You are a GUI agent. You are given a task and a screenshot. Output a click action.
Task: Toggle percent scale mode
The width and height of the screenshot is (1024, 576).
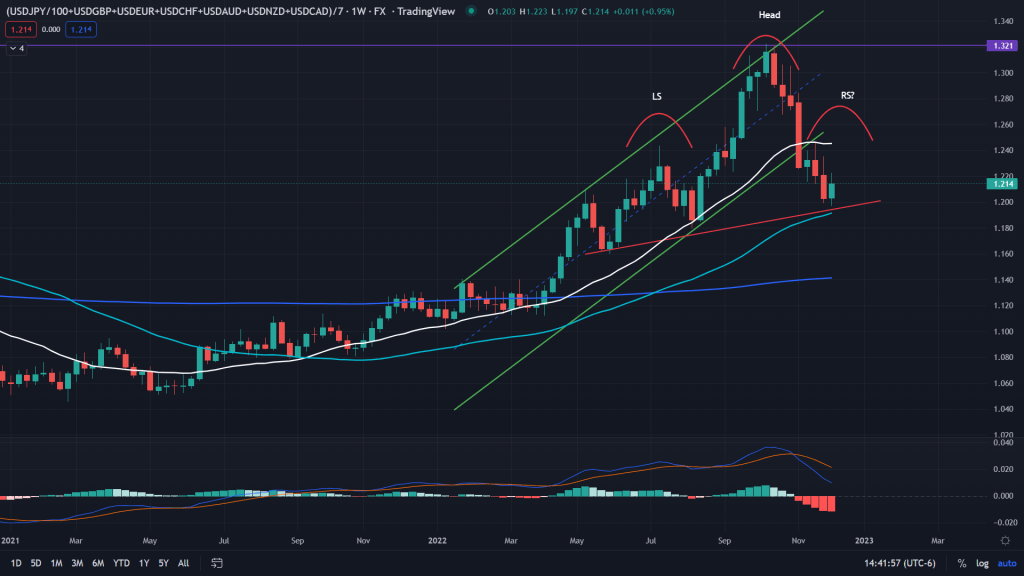[961, 563]
